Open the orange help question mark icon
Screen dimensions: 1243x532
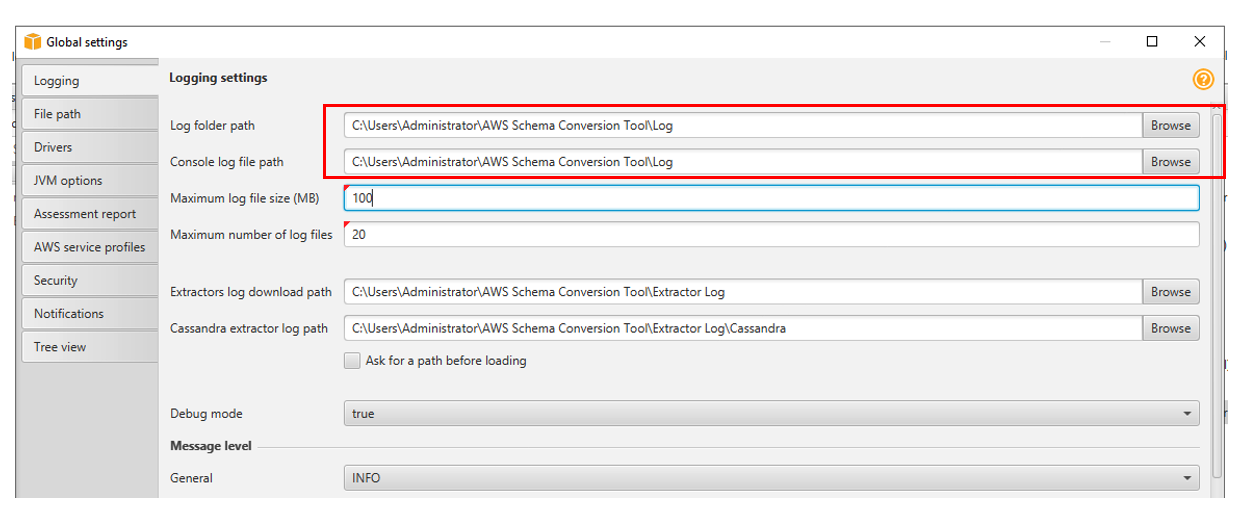click(1202, 79)
